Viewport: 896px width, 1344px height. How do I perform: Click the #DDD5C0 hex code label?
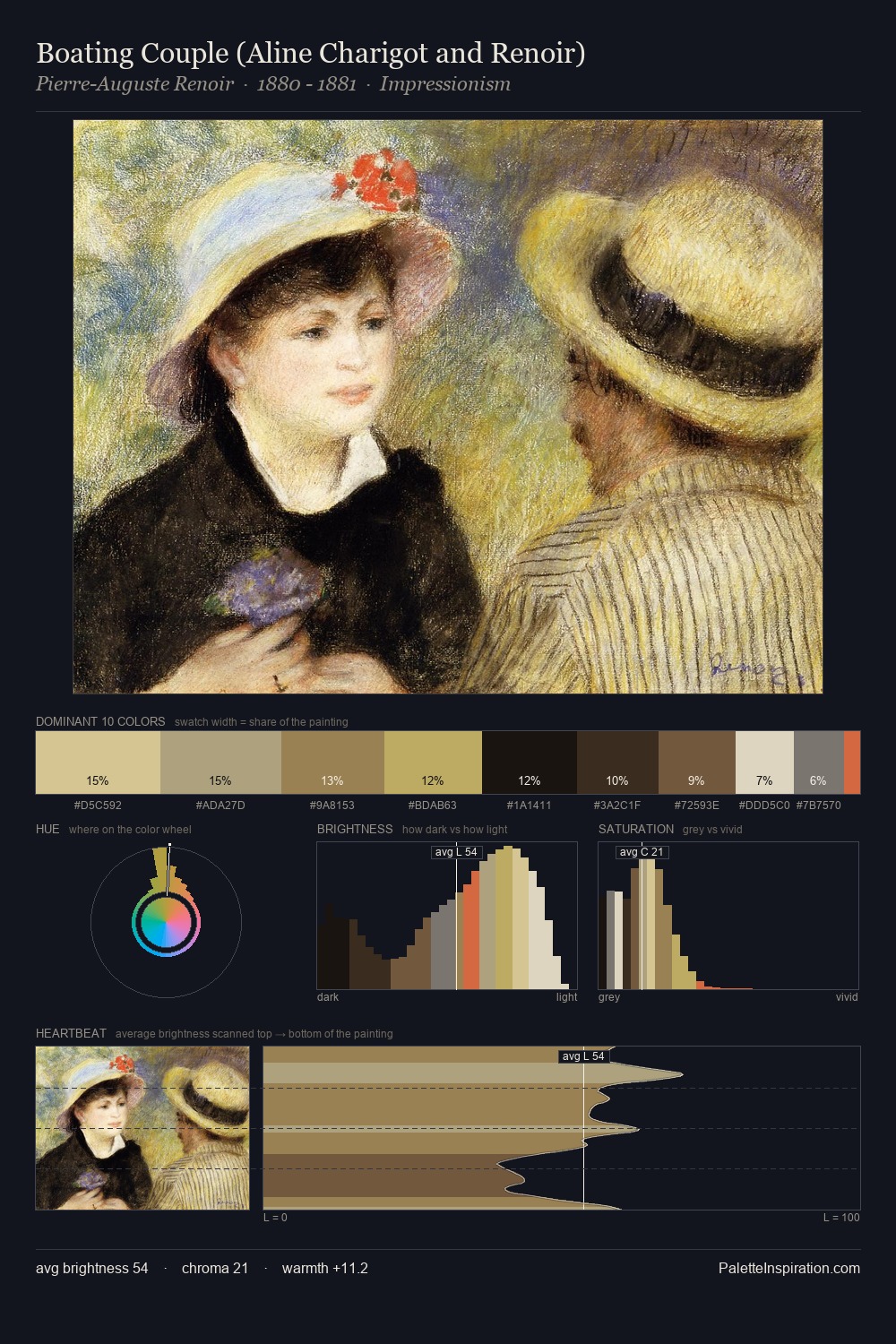point(764,806)
